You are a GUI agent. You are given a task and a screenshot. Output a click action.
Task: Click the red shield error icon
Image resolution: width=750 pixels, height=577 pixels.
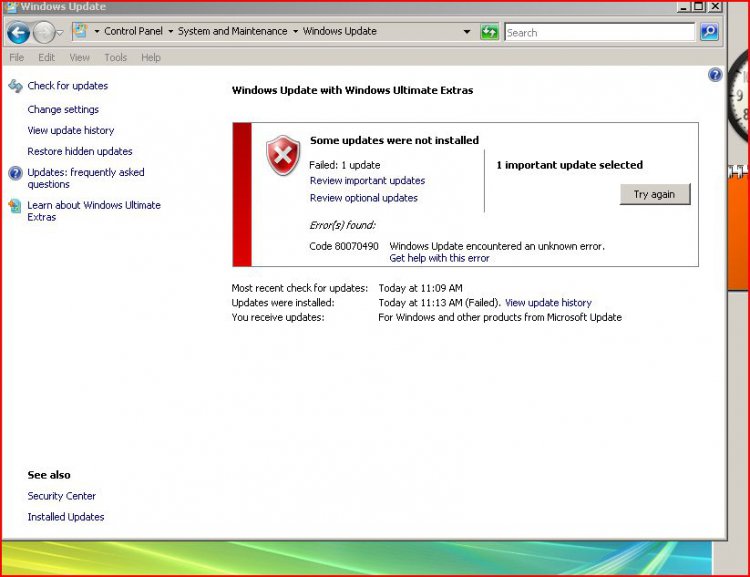click(283, 155)
